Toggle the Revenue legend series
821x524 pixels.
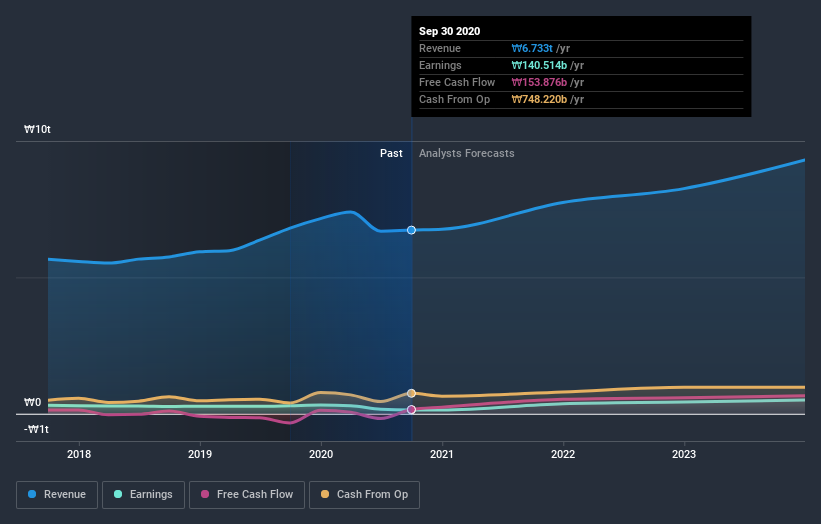coord(57,495)
